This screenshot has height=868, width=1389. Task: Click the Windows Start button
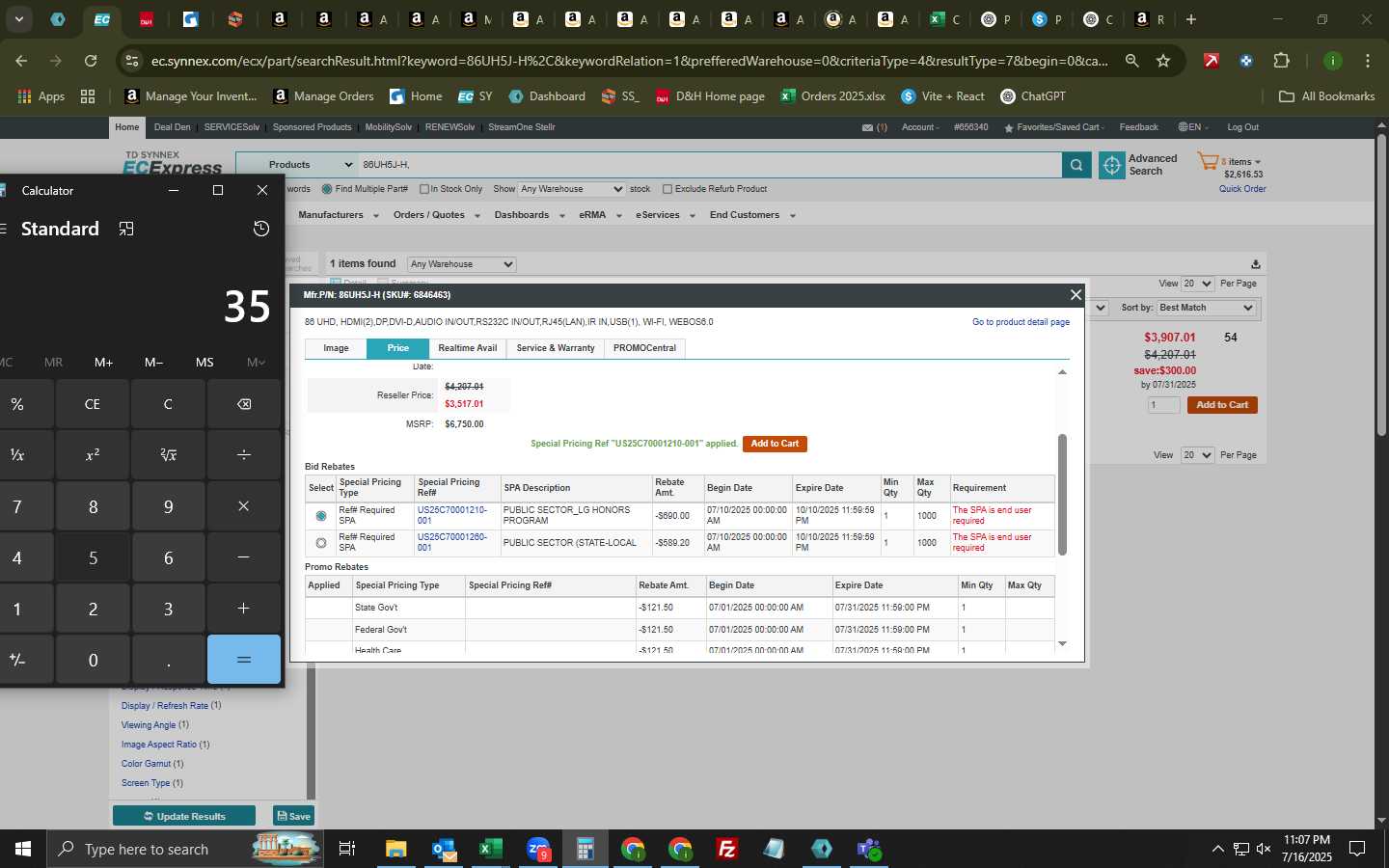[23, 849]
